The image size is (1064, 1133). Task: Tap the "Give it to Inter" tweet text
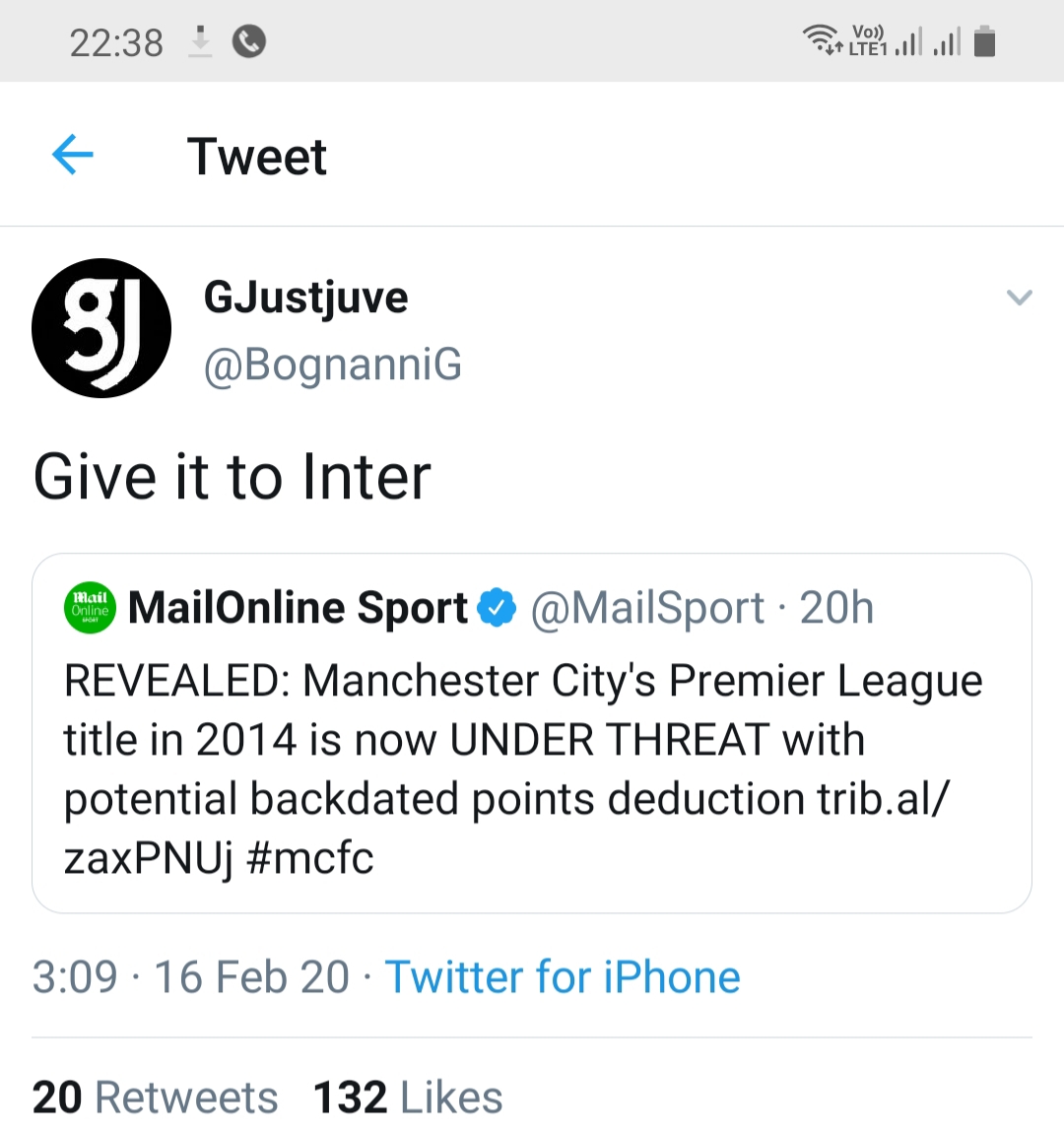click(x=233, y=478)
